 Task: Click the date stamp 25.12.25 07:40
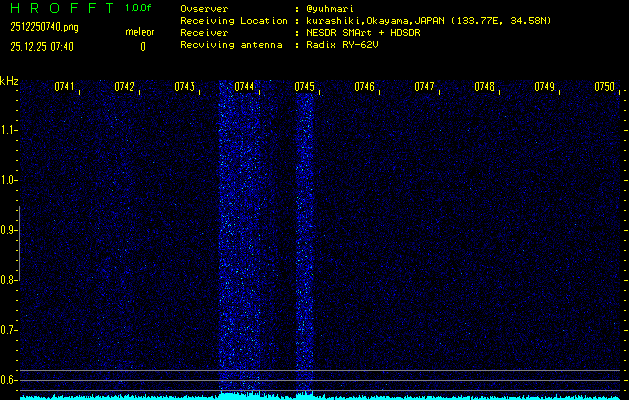pos(42,47)
